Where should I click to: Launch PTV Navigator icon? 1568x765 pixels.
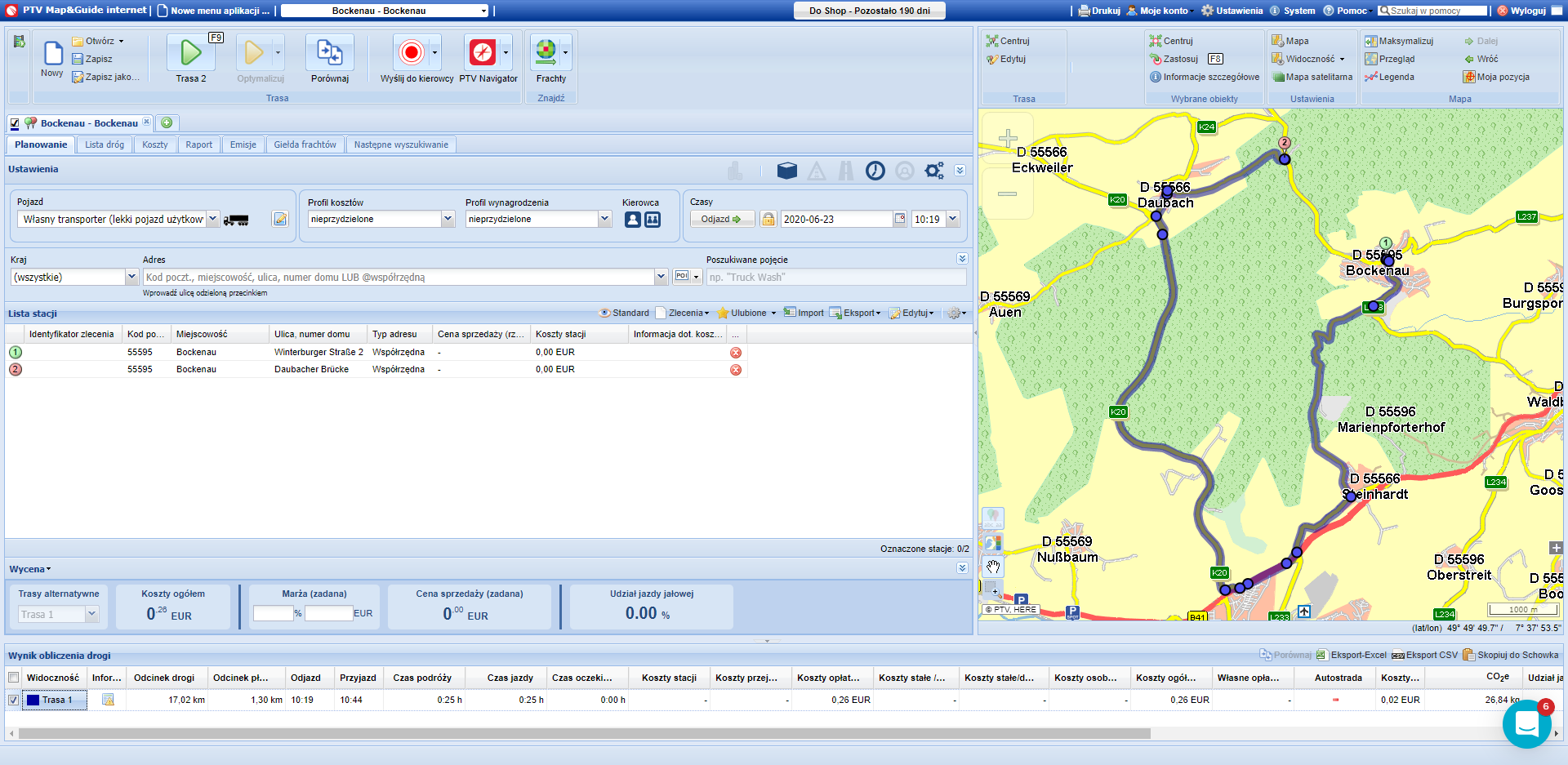482,53
